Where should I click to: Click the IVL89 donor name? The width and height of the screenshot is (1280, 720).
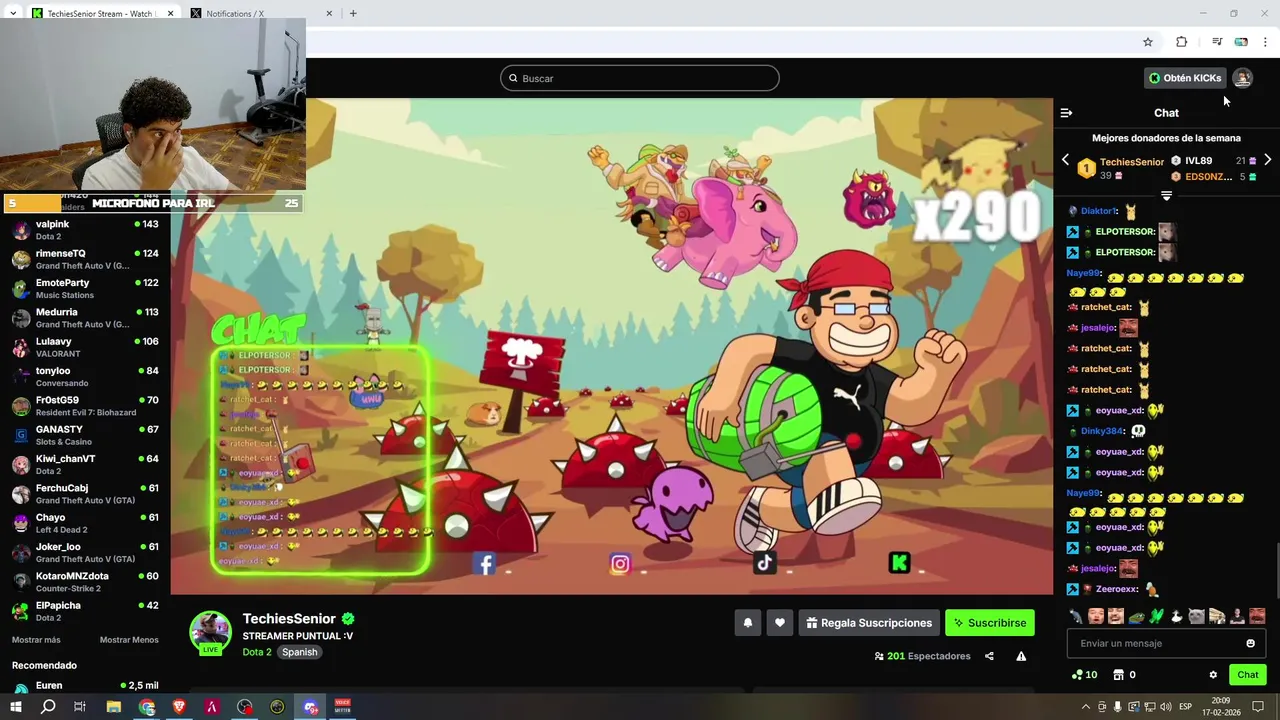tap(1198, 160)
